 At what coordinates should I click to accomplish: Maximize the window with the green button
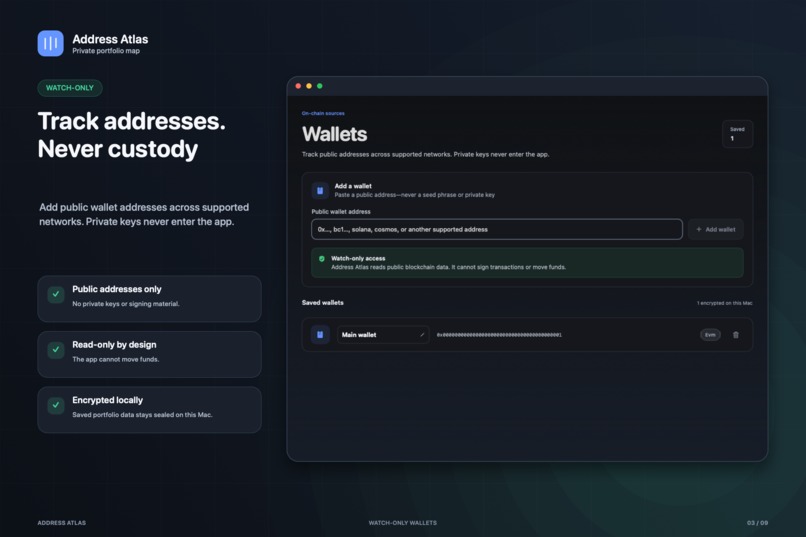320,86
